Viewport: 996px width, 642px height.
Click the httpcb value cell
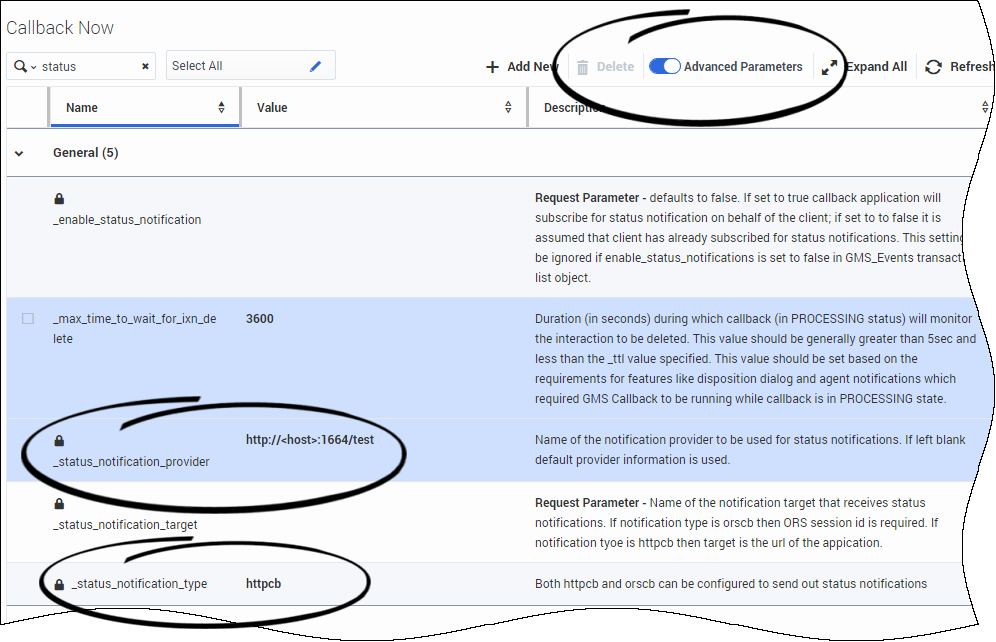click(264, 584)
